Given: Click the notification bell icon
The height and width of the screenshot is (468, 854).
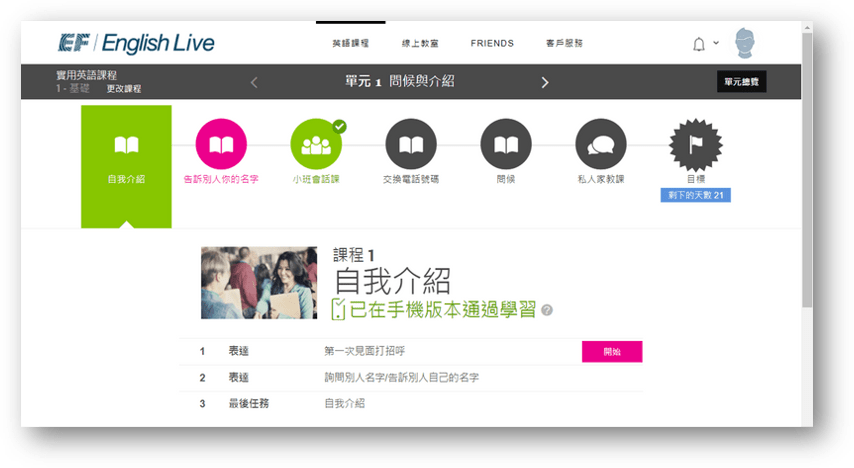Looking at the screenshot, I should [x=699, y=44].
